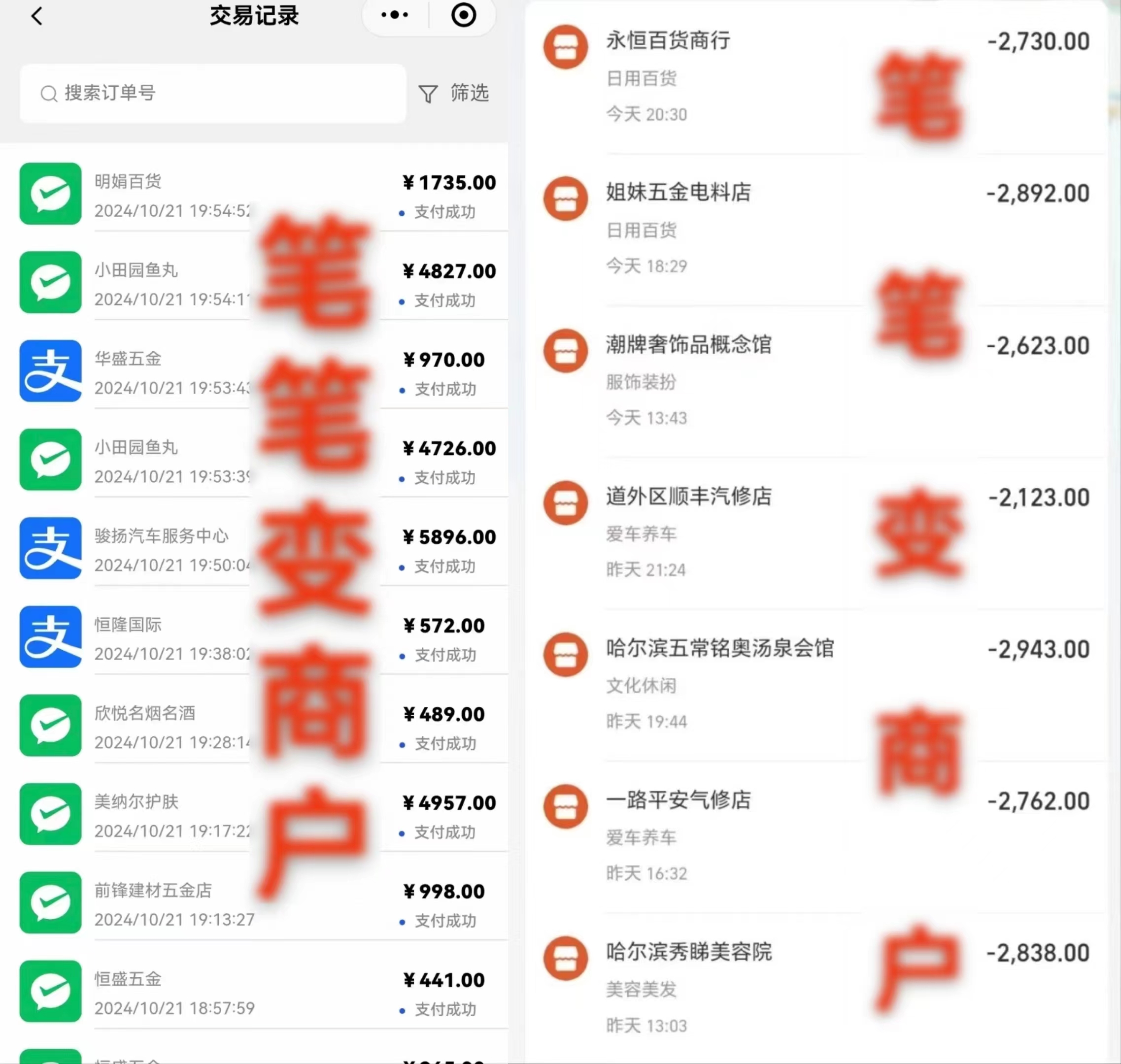This screenshot has height=1064, width=1121.
Task: Open 姐妹五金电料店 -2,892.00 transaction
Action: pos(816,230)
